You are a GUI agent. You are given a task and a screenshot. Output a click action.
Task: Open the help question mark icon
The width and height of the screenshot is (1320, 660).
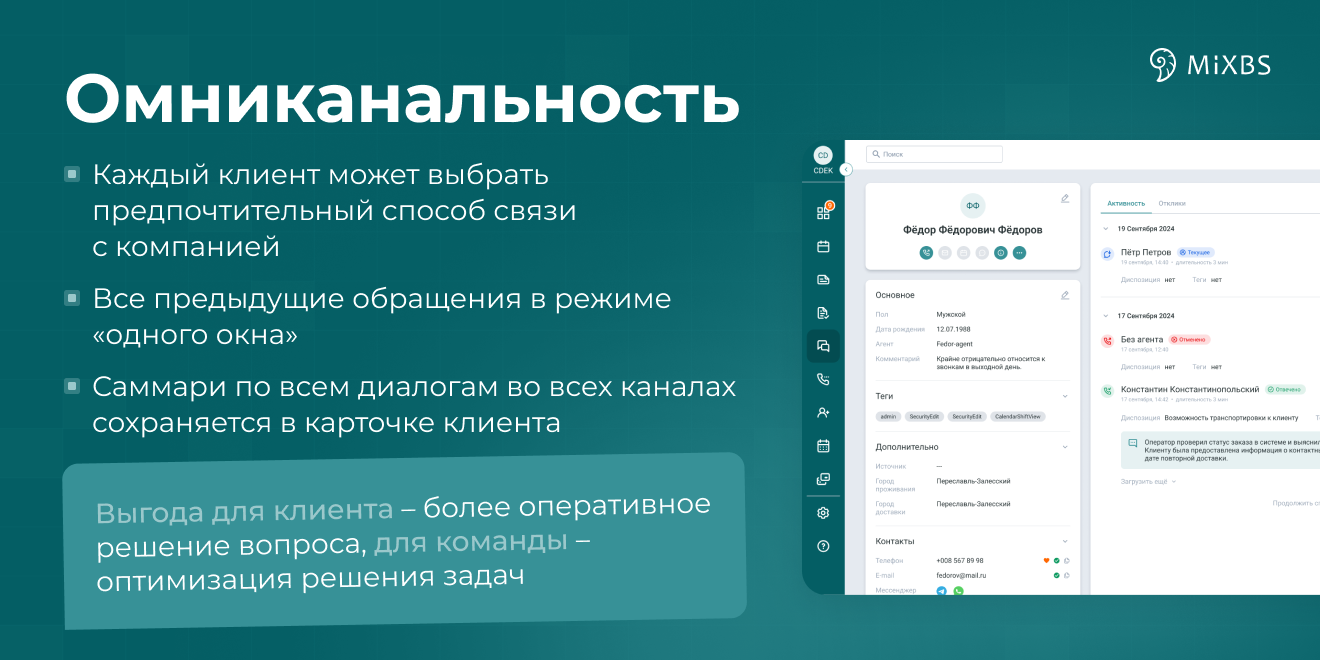(x=823, y=546)
